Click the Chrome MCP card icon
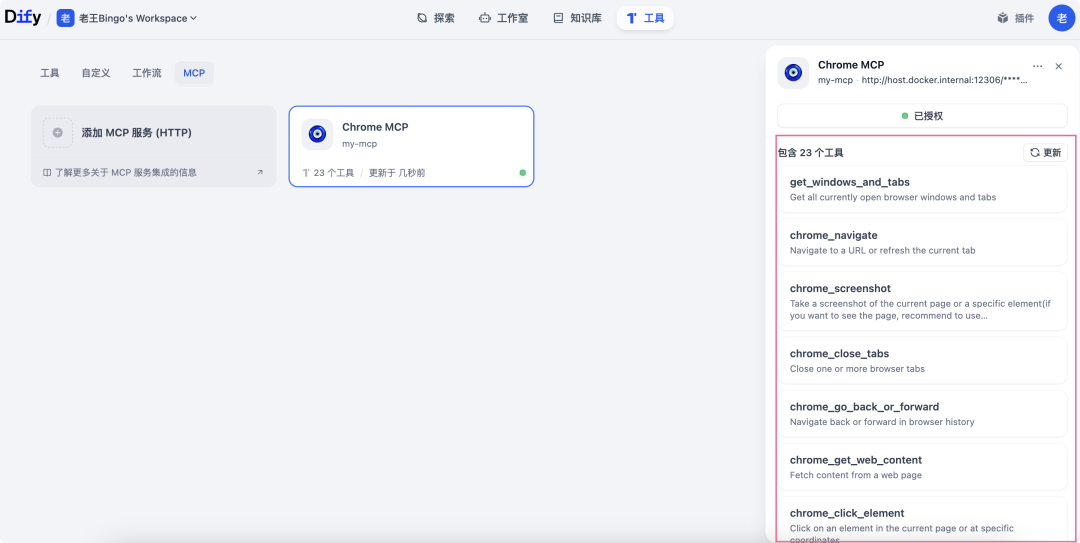1080x543 pixels. (x=318, y=134)
